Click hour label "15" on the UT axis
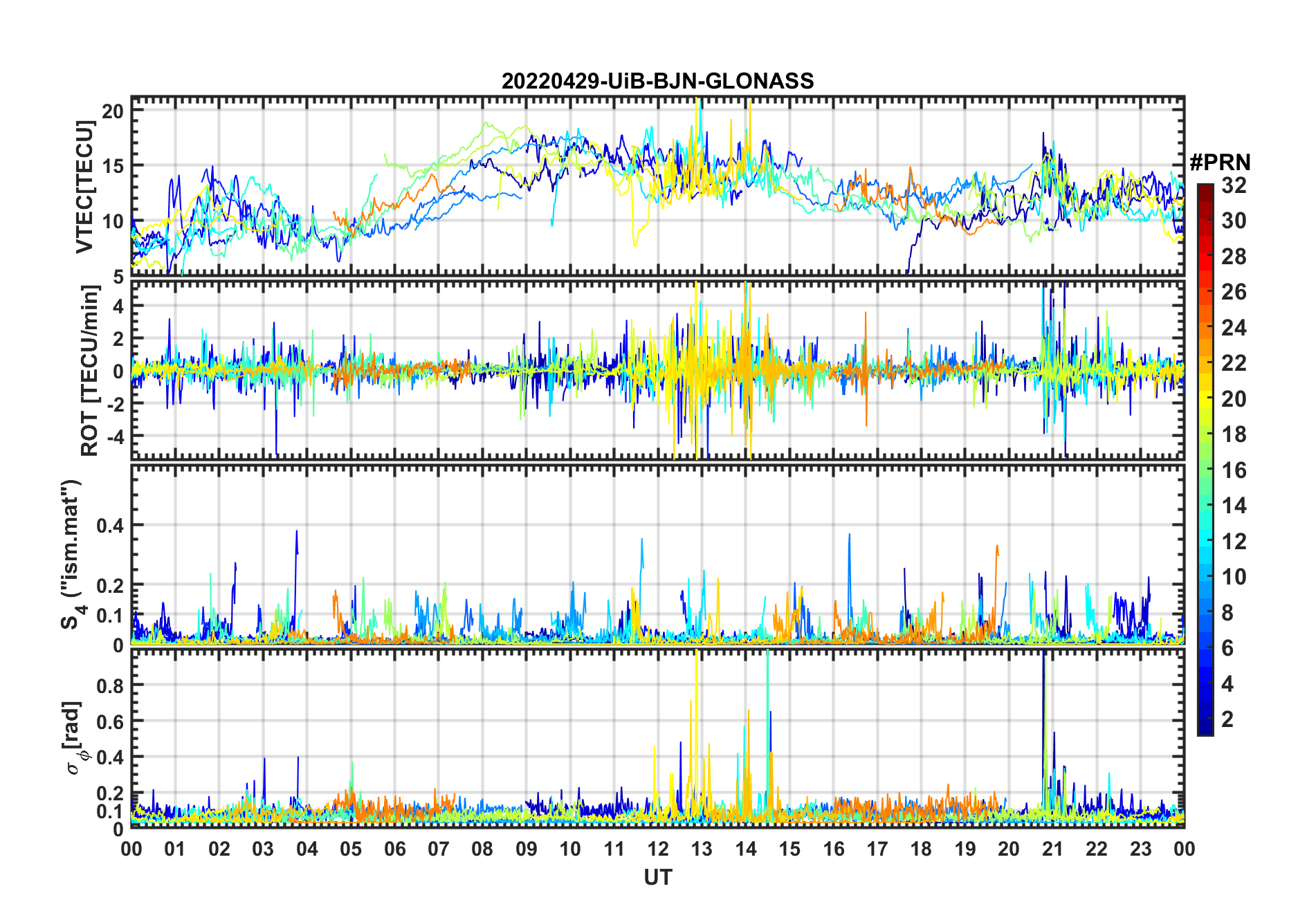The width and height of the screenshot is (1316, 920). point(789,849)
